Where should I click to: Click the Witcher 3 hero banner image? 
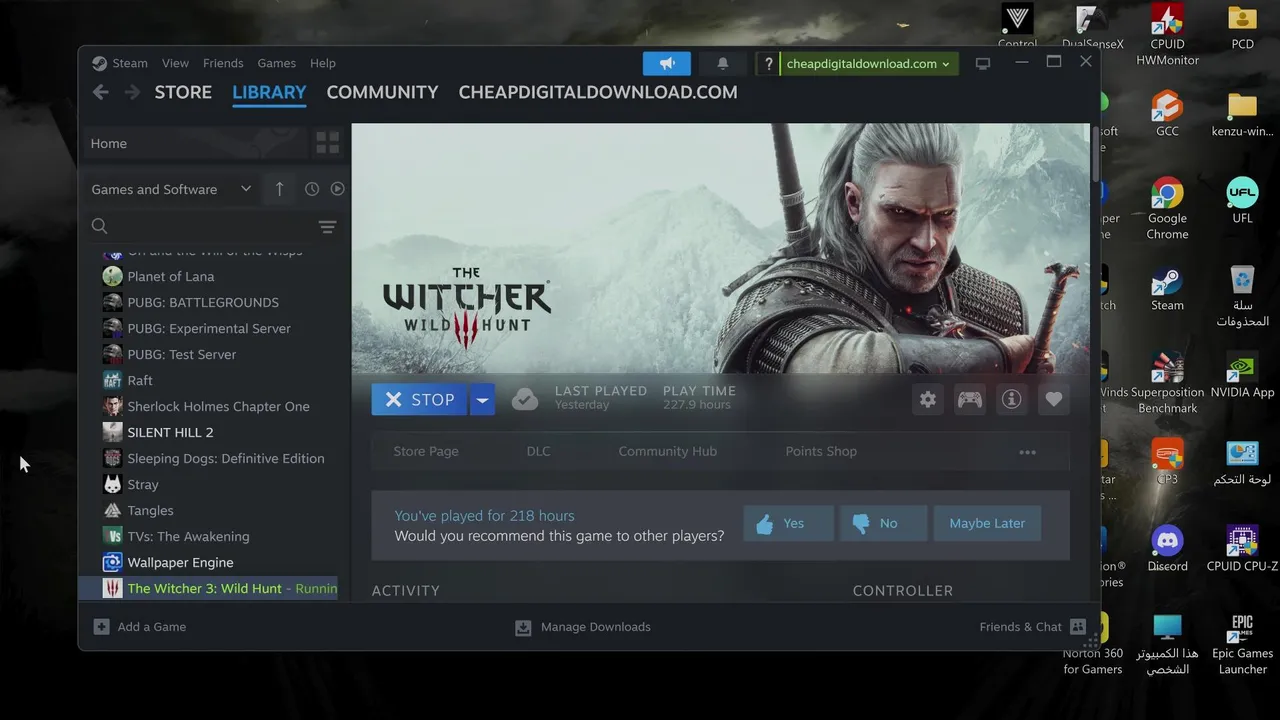coord(720,248)
